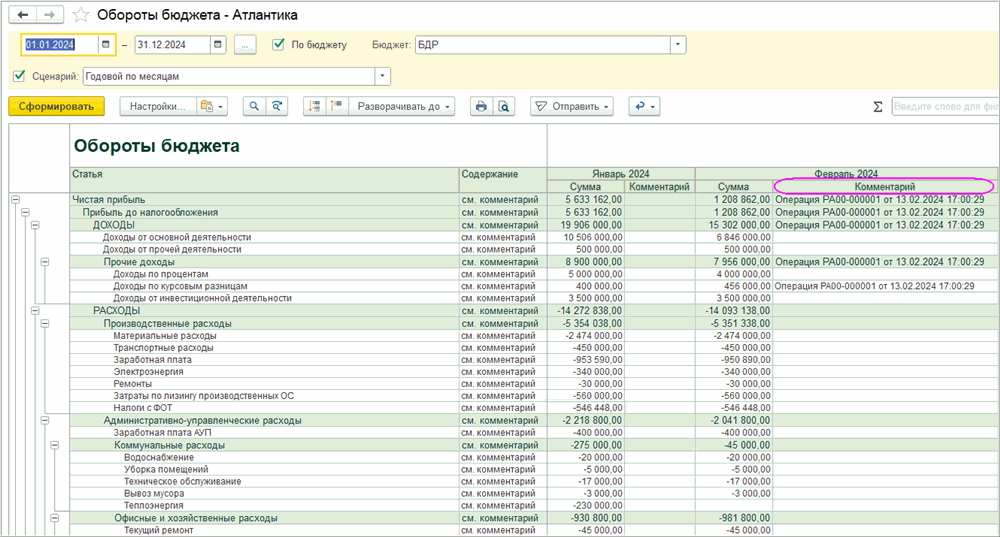Open the 'Бюджет' БДР dropdown list
The height and width of the screenshot is (537, 1000).
pyautogui.click(x=679, y=45)
